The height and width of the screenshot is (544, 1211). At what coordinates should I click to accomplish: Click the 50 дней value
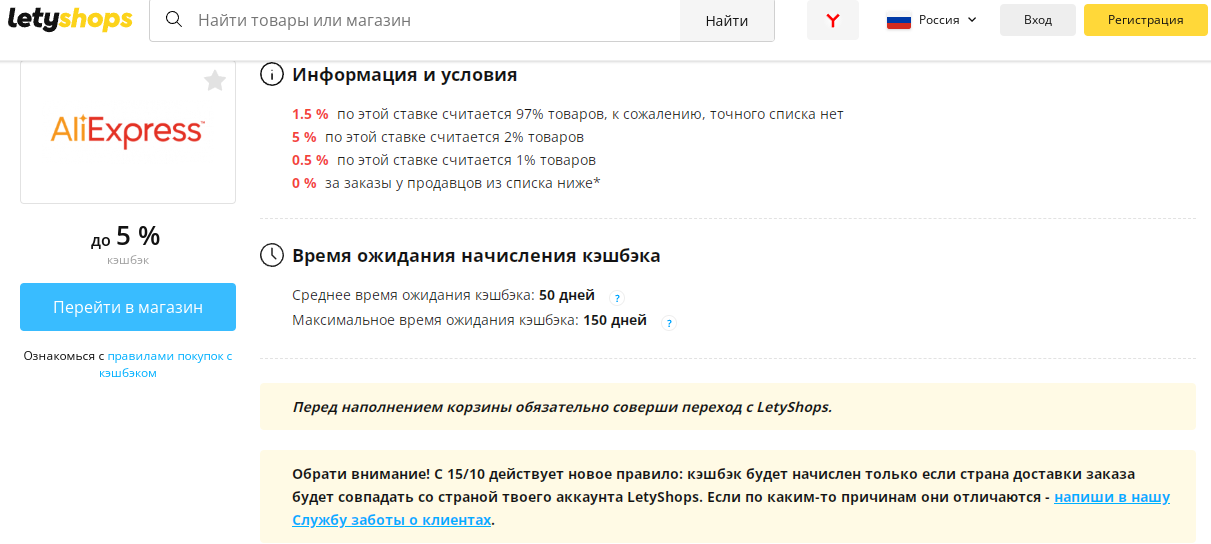[567, 295]
